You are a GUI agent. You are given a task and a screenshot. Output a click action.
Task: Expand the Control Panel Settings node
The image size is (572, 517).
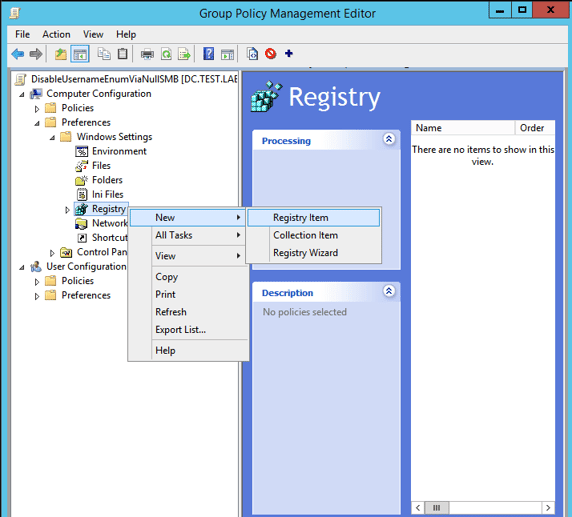tap(52, 253)
